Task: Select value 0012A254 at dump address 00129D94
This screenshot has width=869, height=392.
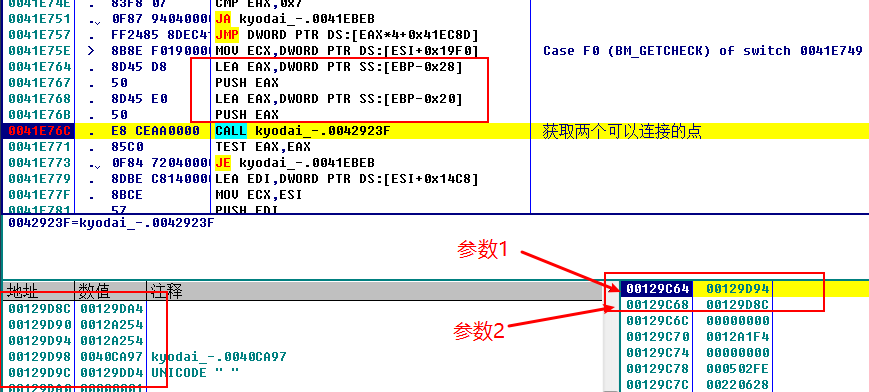Action: 111,340
